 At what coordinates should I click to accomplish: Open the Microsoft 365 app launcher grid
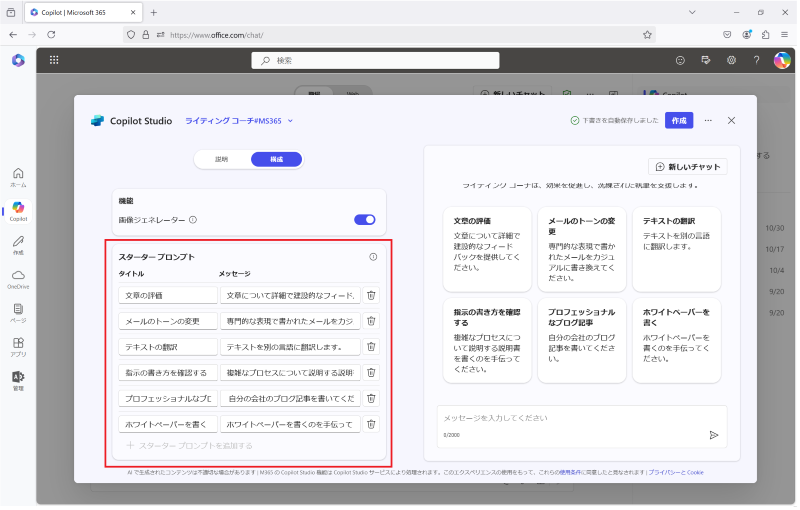54,60
